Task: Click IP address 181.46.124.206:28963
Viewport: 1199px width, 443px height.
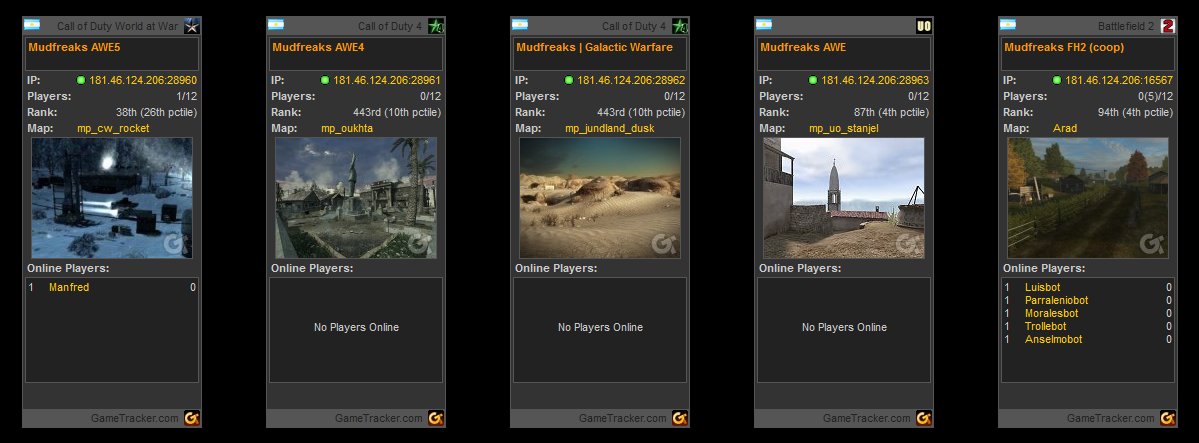Action: [875, 80]
